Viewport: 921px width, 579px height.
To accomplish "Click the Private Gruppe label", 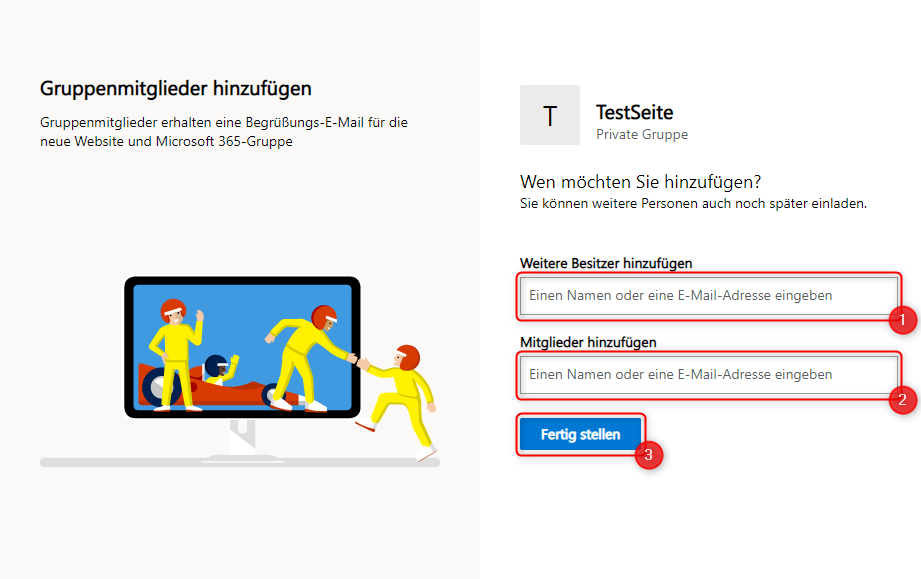I will 642,134.
